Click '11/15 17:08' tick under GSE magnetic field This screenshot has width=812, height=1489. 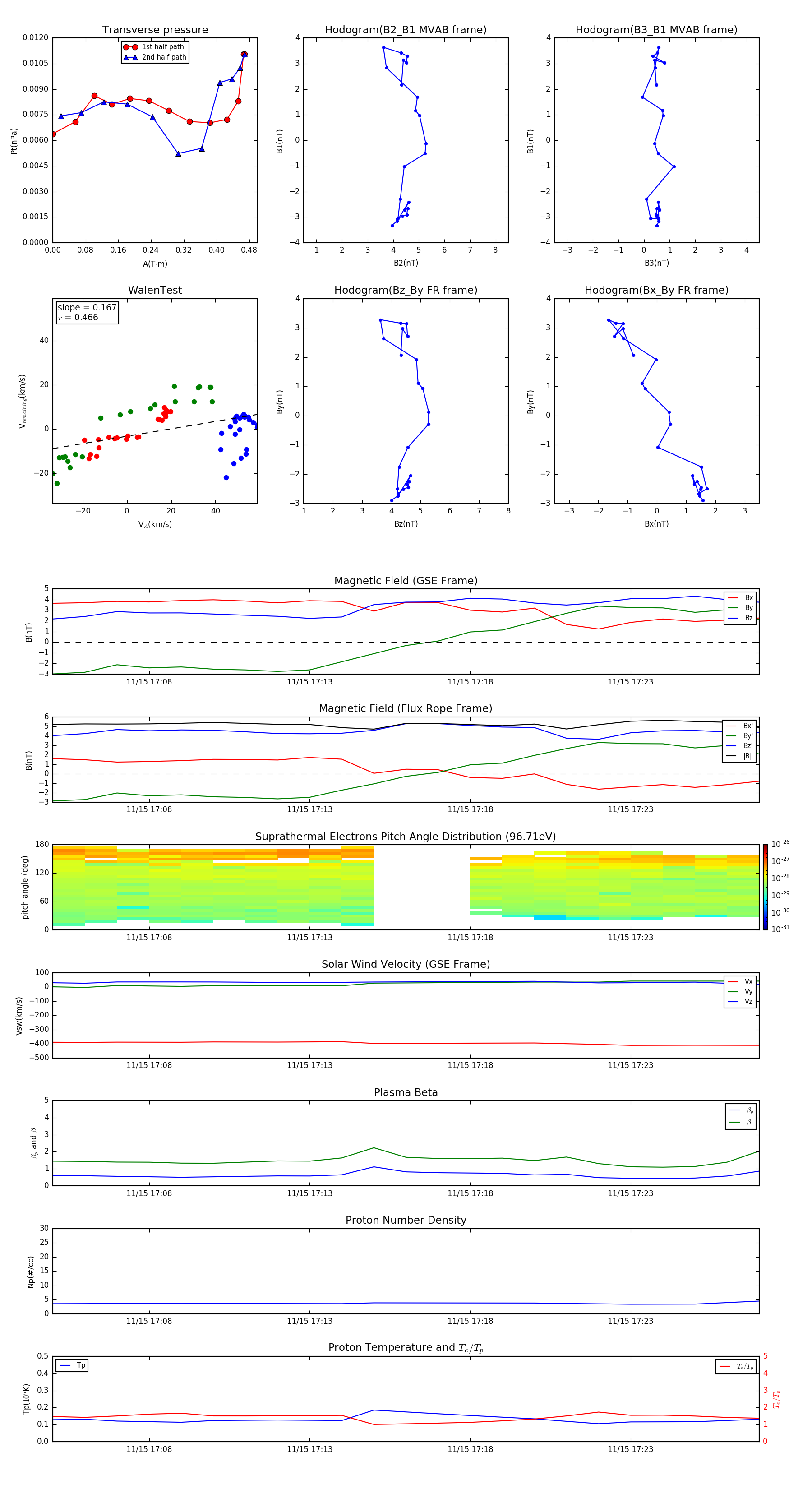point(149,682)
